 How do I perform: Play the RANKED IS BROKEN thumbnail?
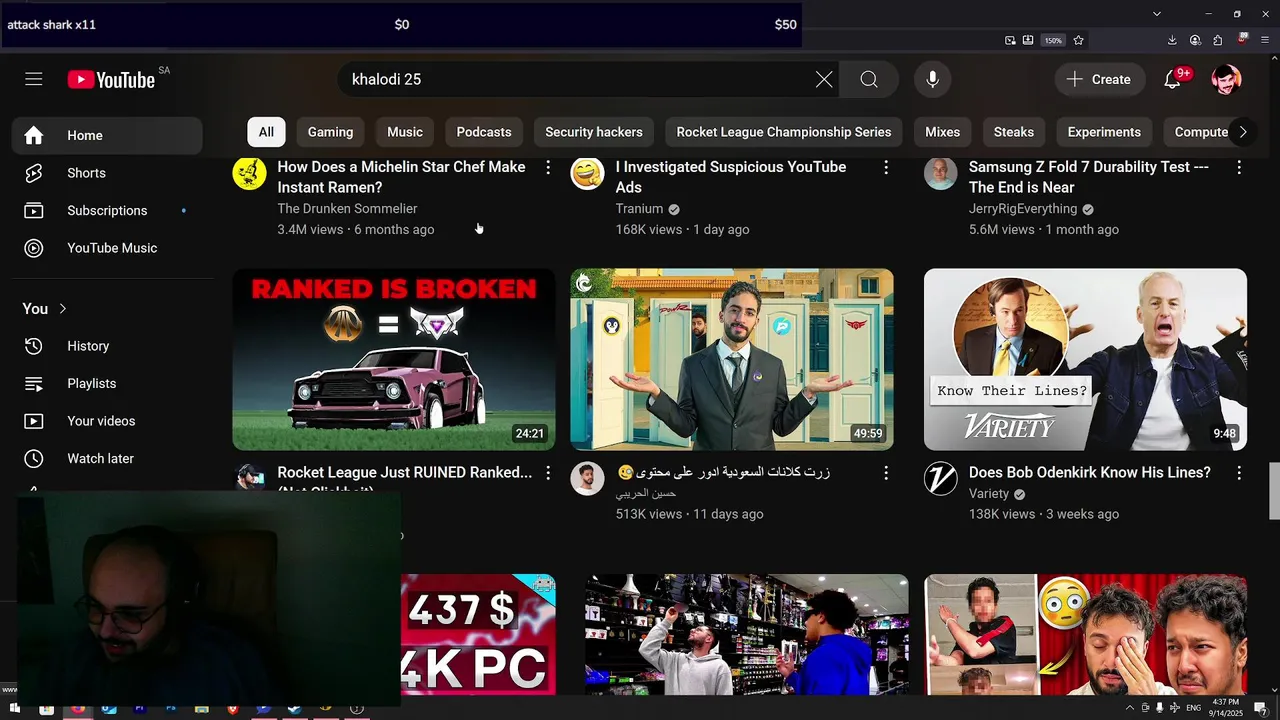pyautogui.click(x=394, y=359)
